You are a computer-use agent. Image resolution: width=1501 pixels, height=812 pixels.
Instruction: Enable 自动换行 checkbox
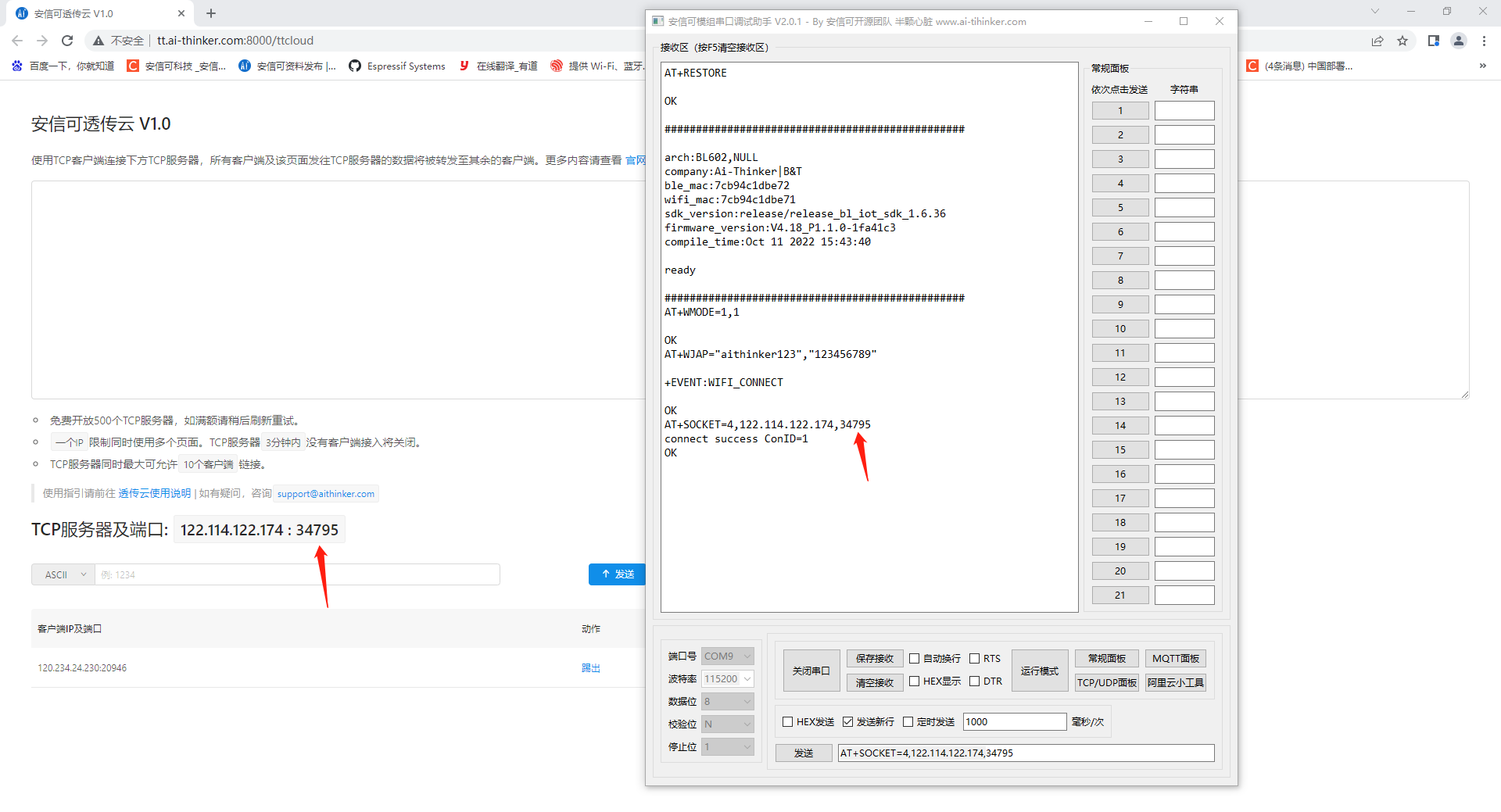pyautogui.click(x=914, y=659)
